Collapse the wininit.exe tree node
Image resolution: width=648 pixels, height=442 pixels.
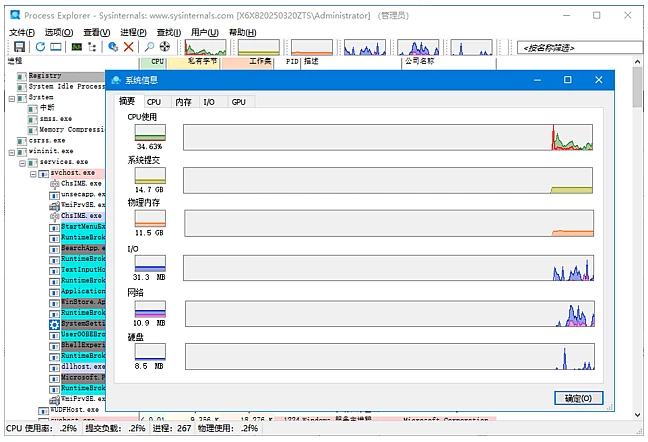[x=12, y=152]
